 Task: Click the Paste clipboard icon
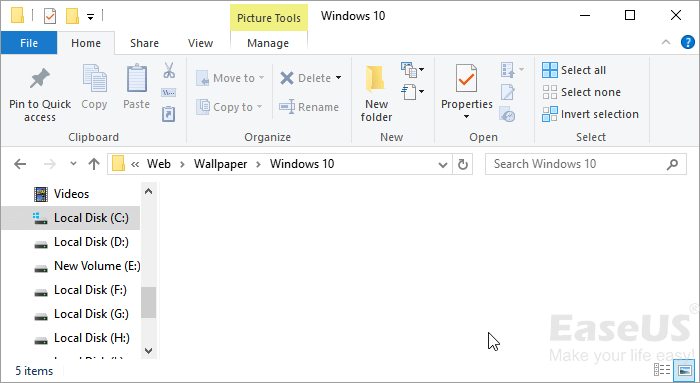[x=137, y=78]
